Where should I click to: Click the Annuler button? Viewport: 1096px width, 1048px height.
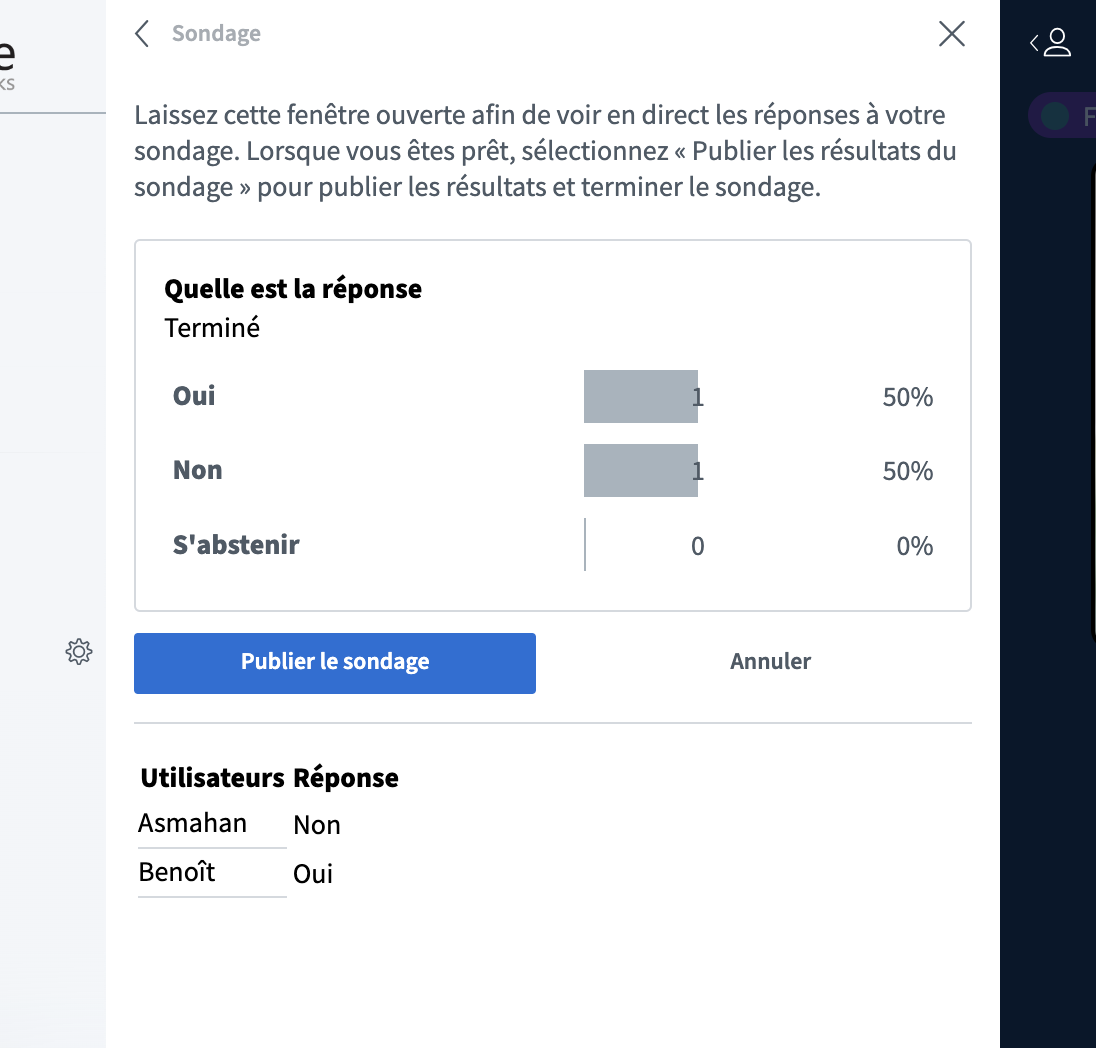pyautogui.click(x=770, y=661)
